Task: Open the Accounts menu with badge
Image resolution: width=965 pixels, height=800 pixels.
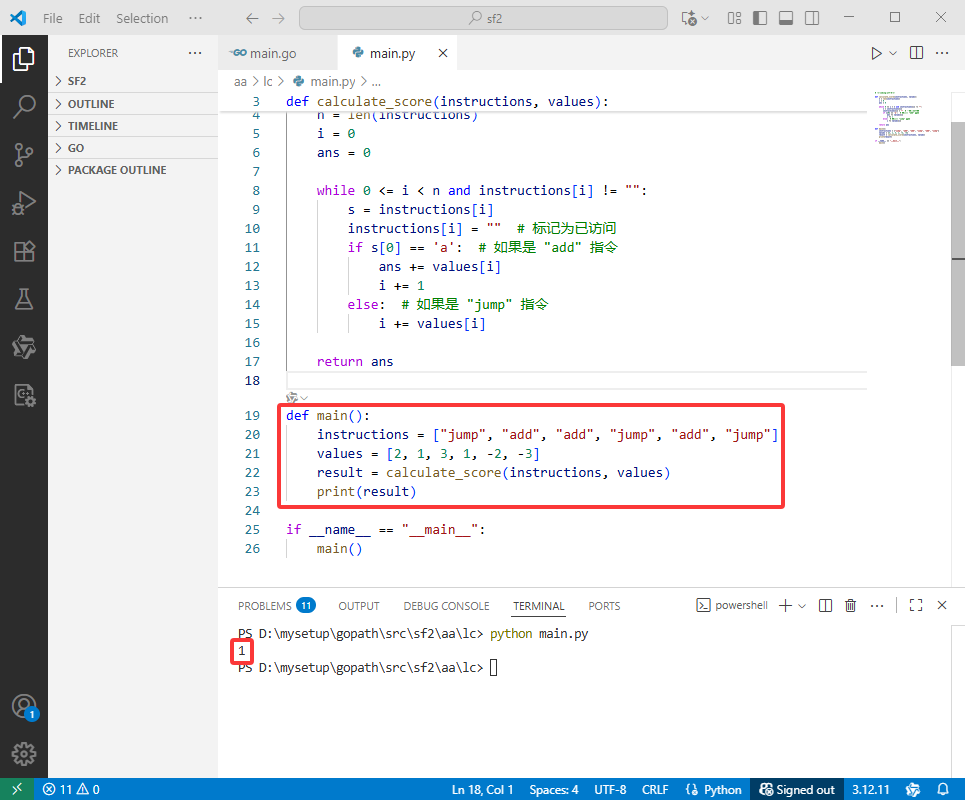Action: point(25,707)
